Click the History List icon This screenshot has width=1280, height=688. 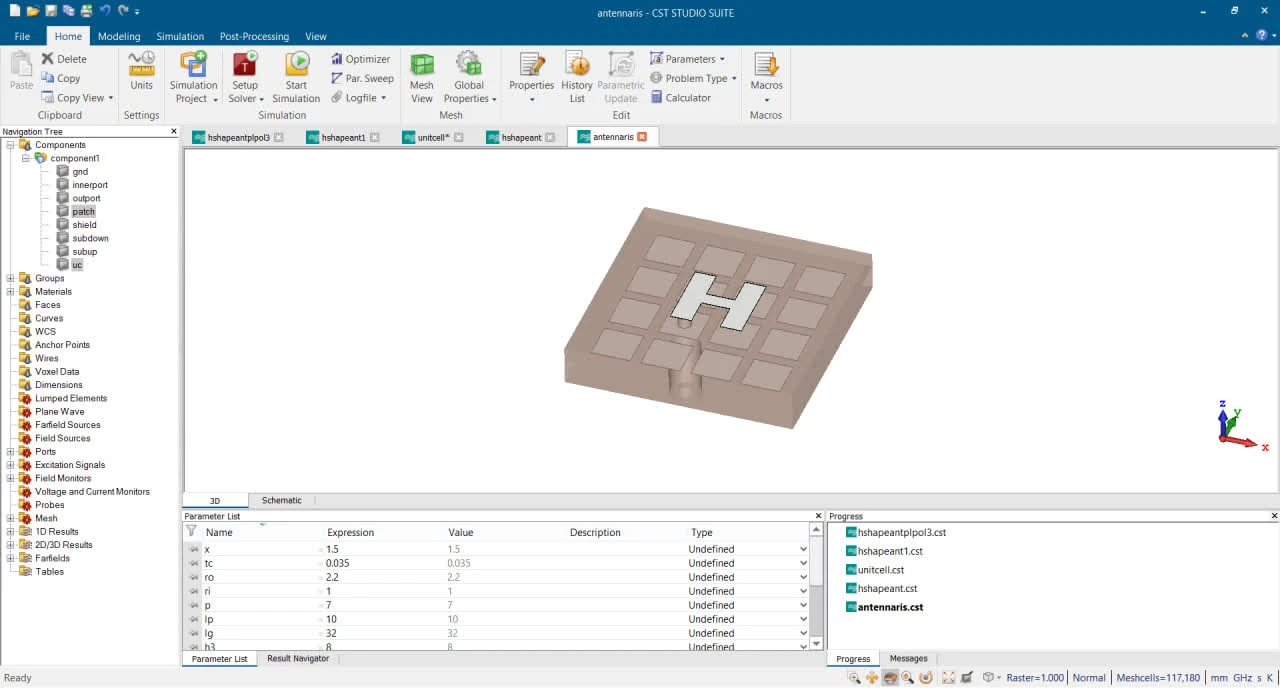pyautogui.click(x=577, y=66)
